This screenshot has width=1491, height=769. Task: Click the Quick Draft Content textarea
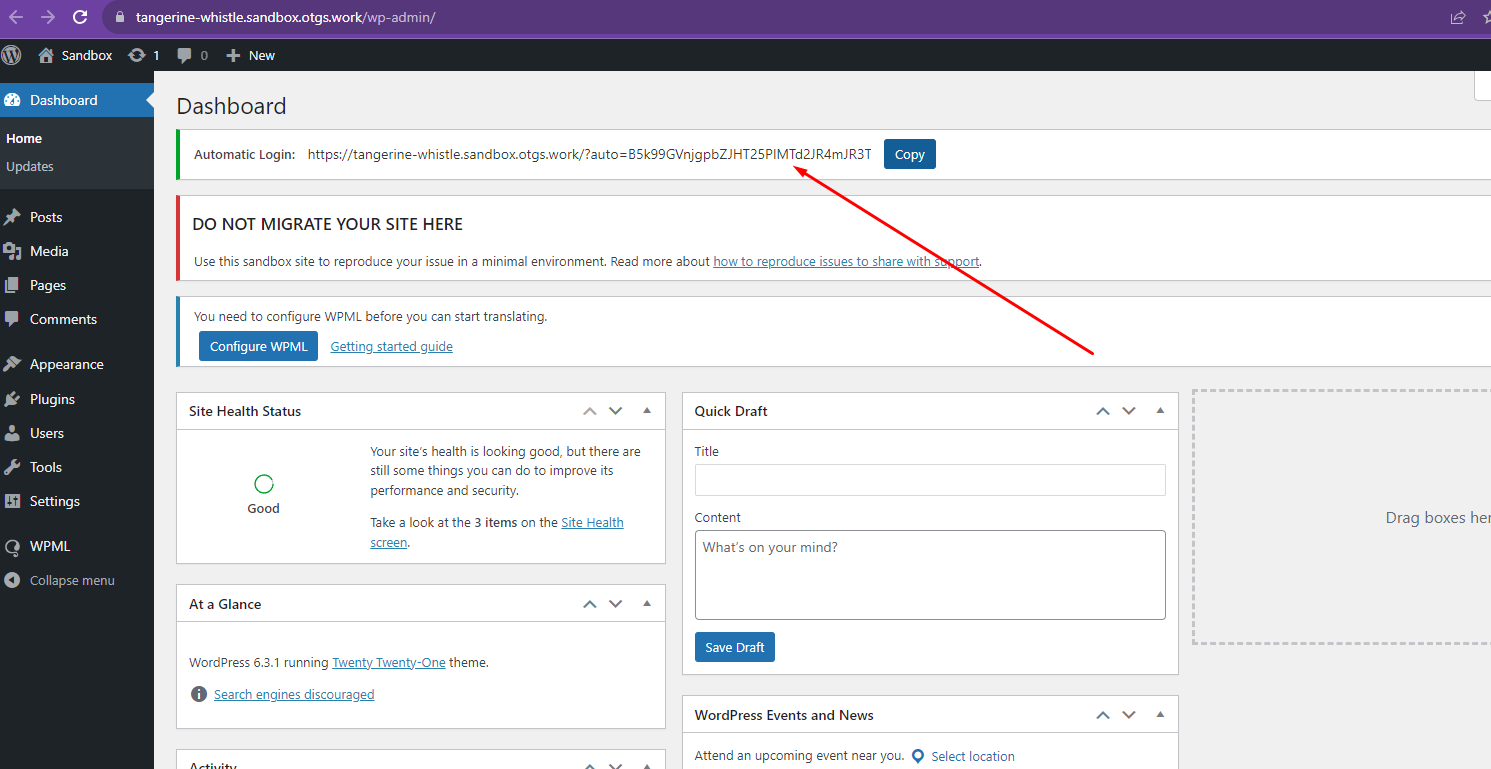(x=930, y=575)
